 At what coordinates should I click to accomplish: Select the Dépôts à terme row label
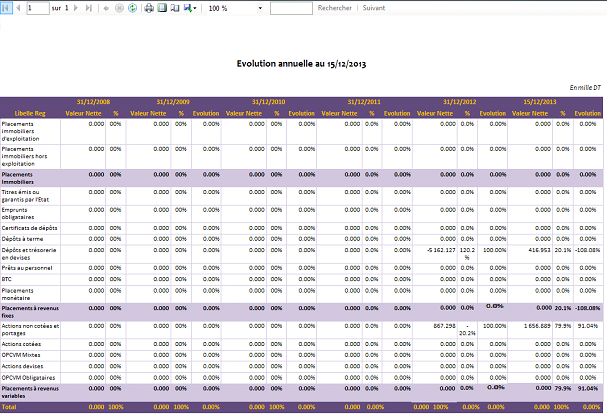click(22, 239)
